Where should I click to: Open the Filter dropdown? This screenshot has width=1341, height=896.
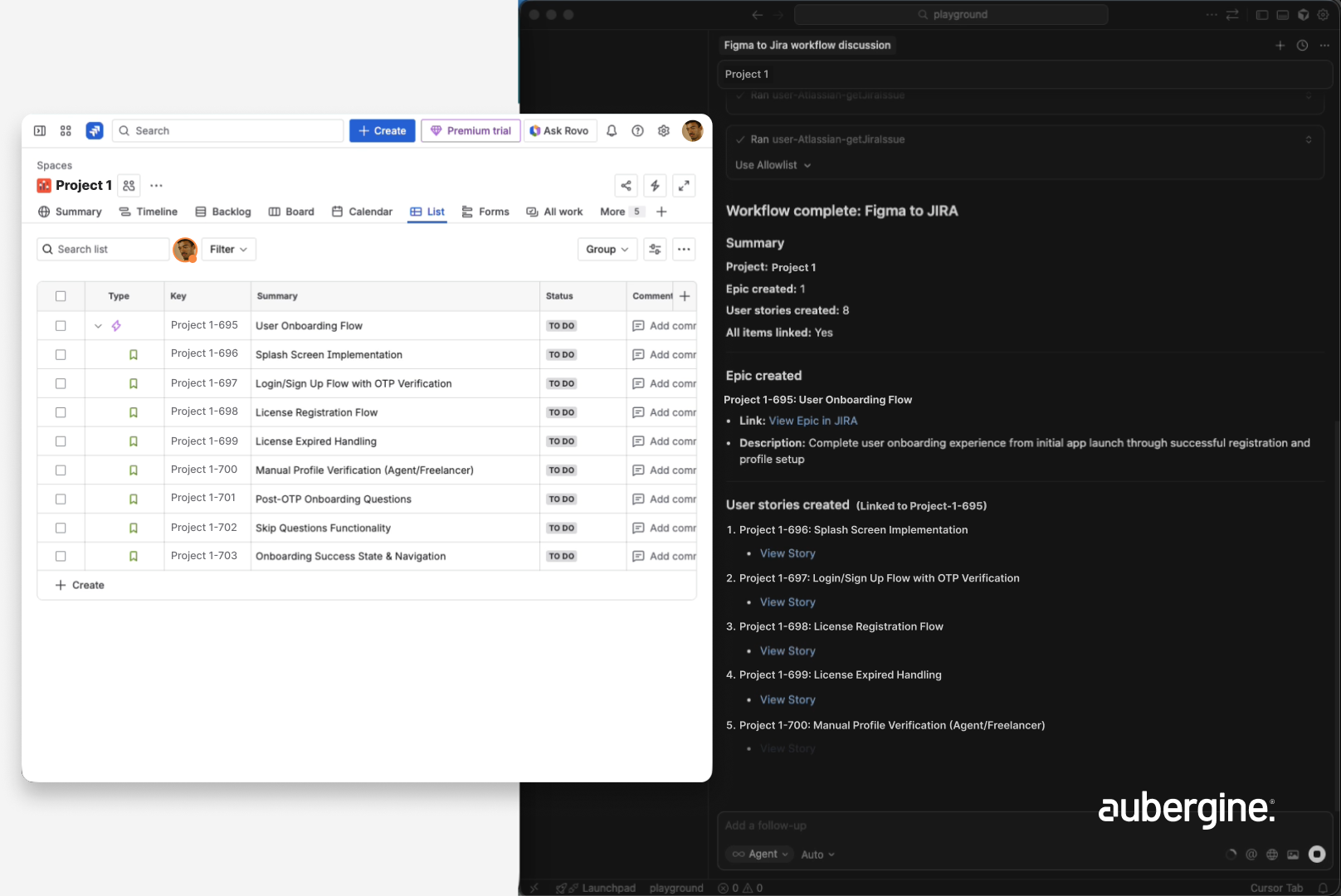[x=228, y=249]
